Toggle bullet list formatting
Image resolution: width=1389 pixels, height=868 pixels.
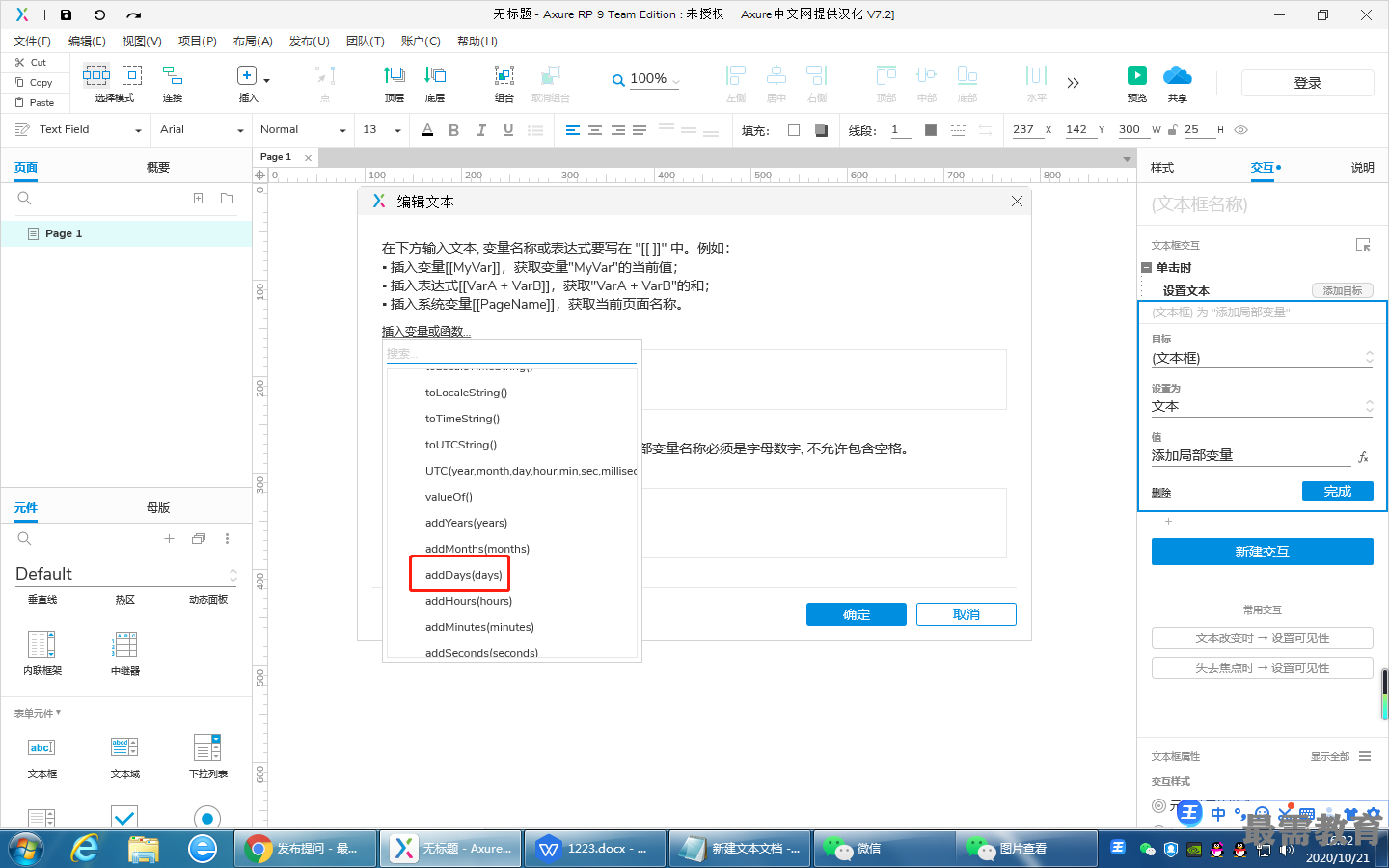click(x=535, y=130)
